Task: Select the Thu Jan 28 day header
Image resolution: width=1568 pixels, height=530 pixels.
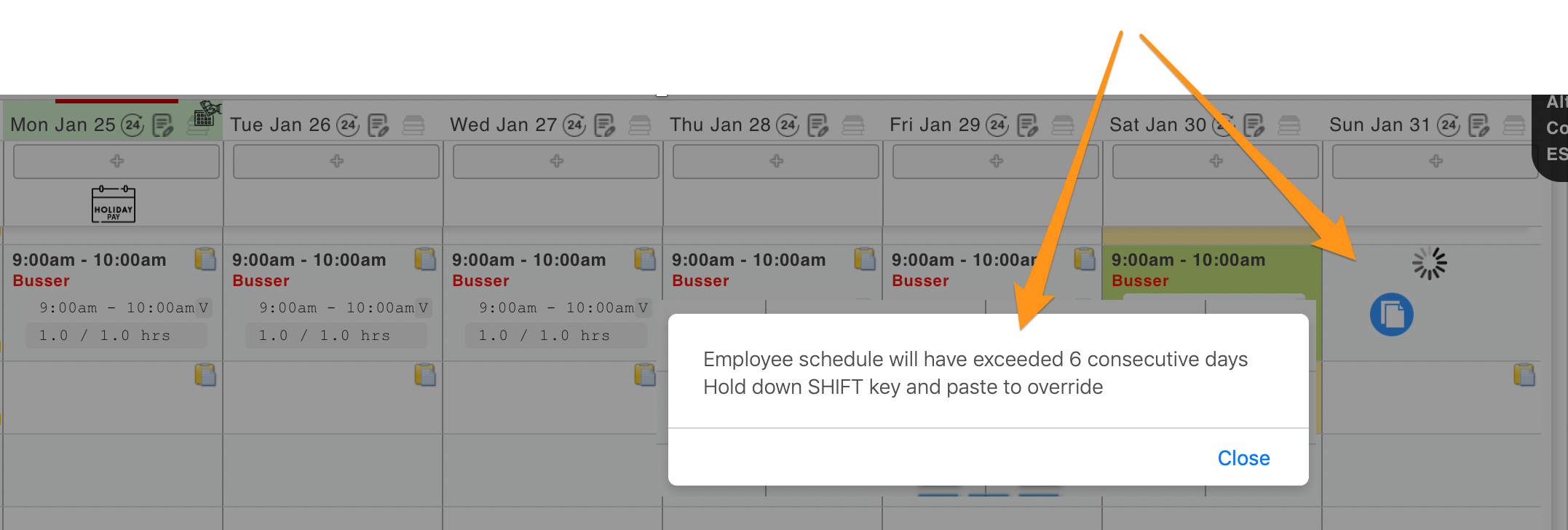Action: click(x=719, y=125)
